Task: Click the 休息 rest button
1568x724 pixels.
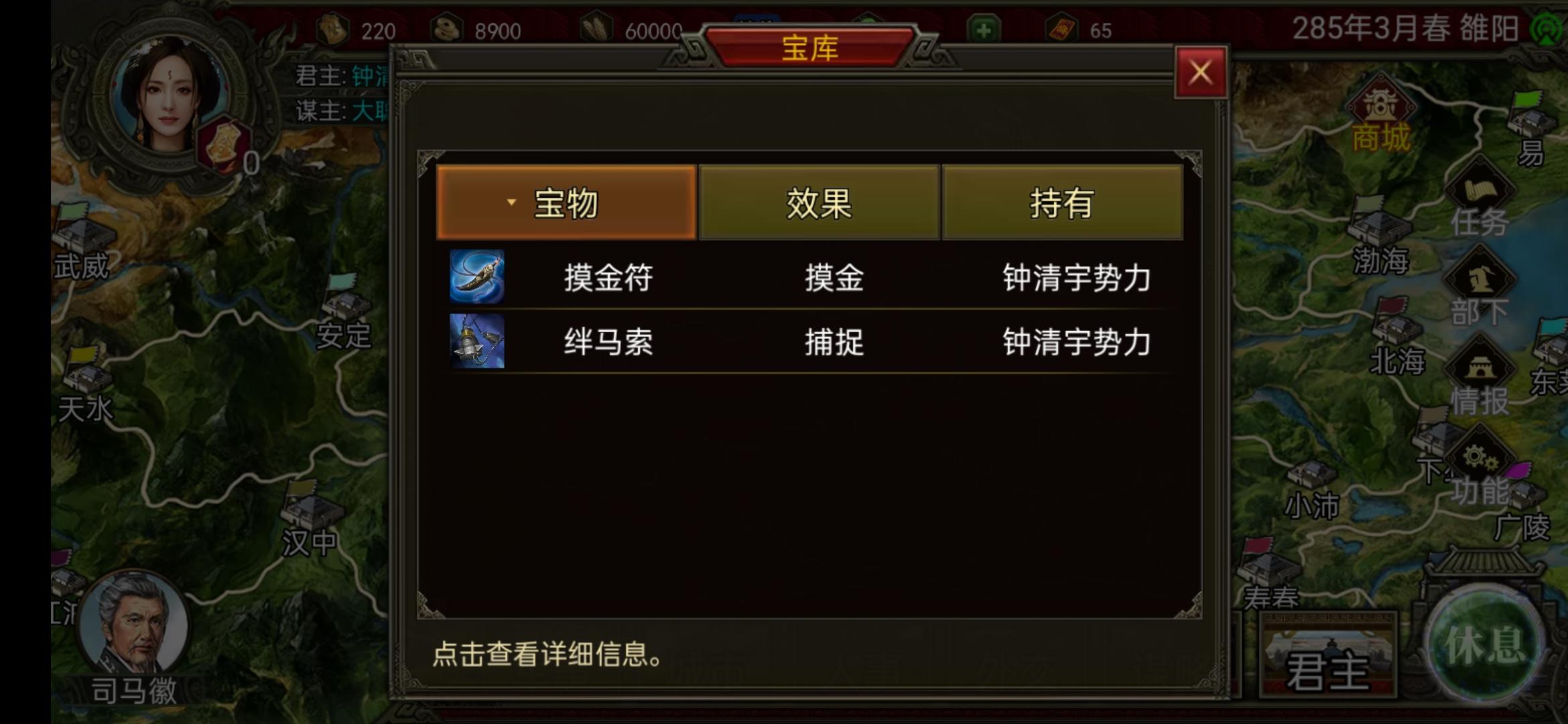Action: click(x=1485, y=644)
